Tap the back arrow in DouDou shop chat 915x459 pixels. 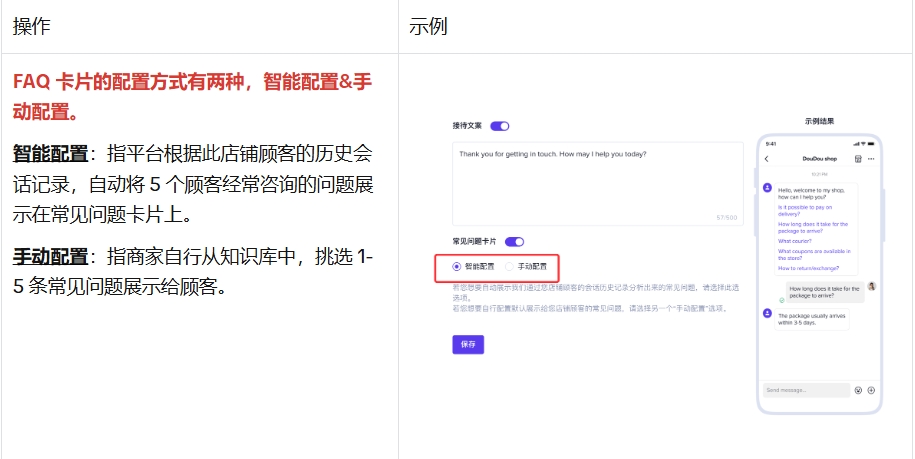tap(766, 159)
